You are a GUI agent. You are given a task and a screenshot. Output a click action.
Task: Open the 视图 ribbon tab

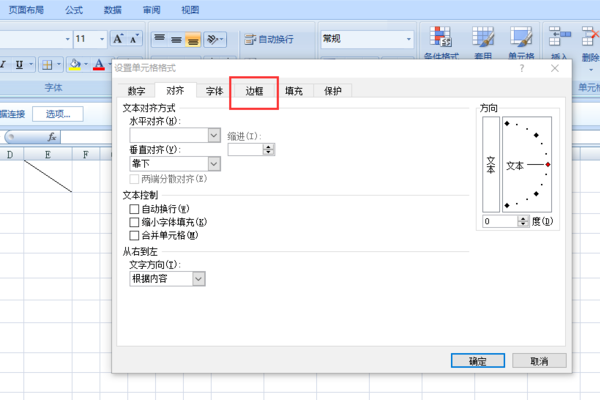[190, 10]
